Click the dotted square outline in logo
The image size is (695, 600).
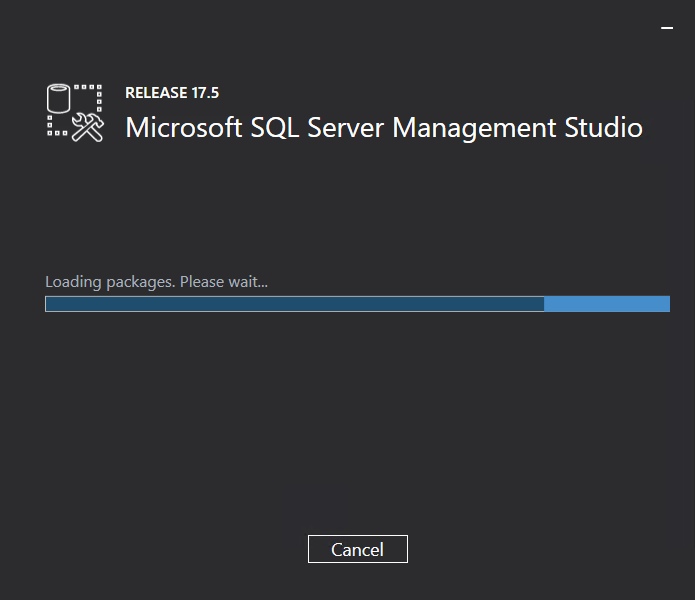point(75,111)
